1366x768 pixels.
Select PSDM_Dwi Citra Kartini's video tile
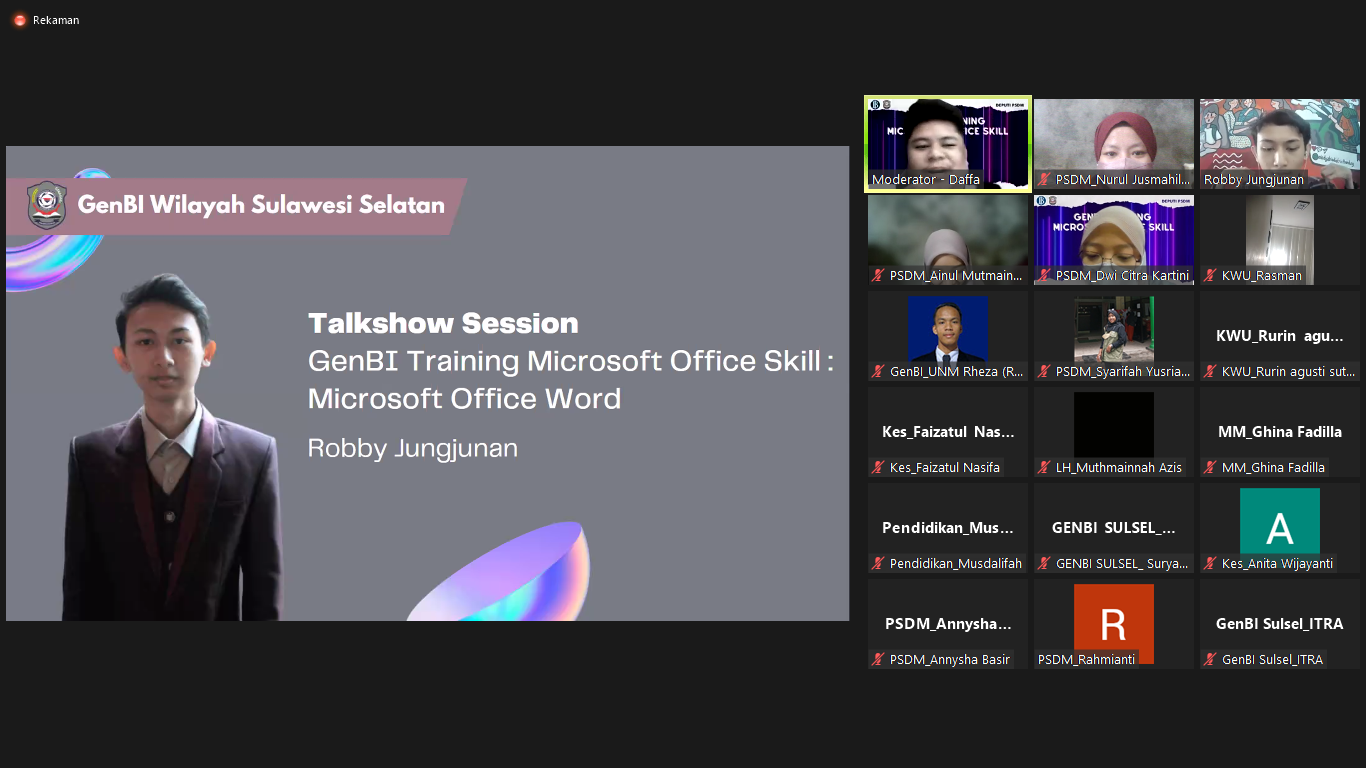[x=1114, y=240]
